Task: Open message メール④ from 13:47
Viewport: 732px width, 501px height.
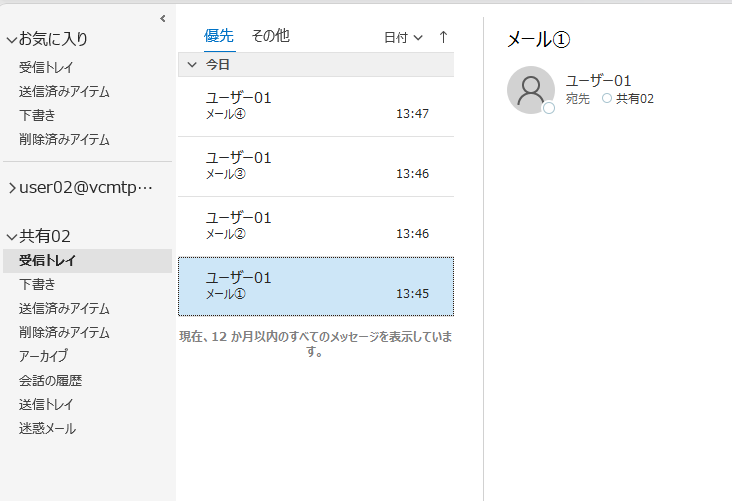Action: [x=316, y=106]
